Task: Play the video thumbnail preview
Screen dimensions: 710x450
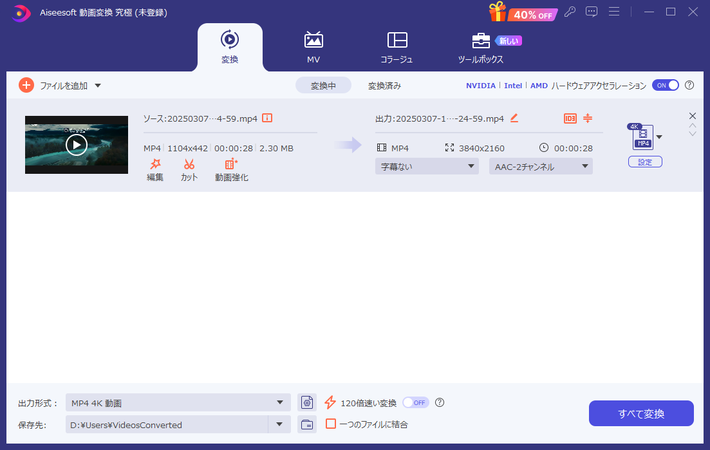Action: 76,145
